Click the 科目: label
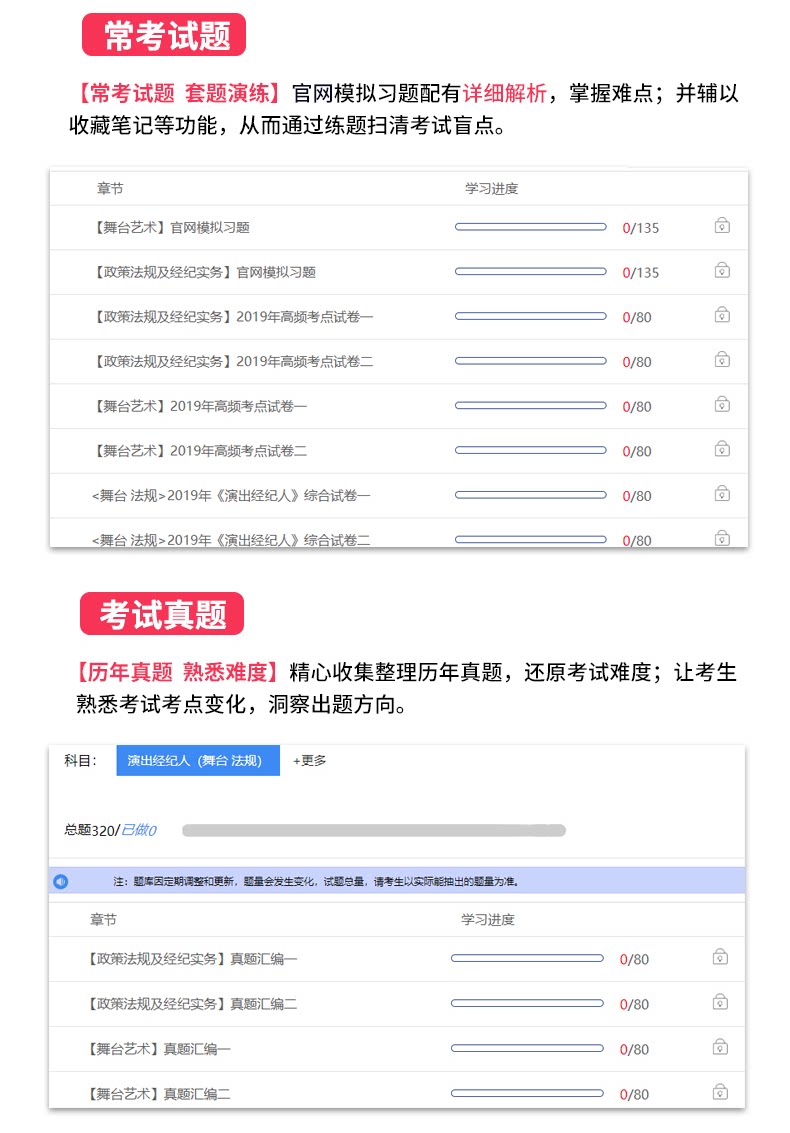This screenshot has width=790, height=1133. (x=80, y=760)
